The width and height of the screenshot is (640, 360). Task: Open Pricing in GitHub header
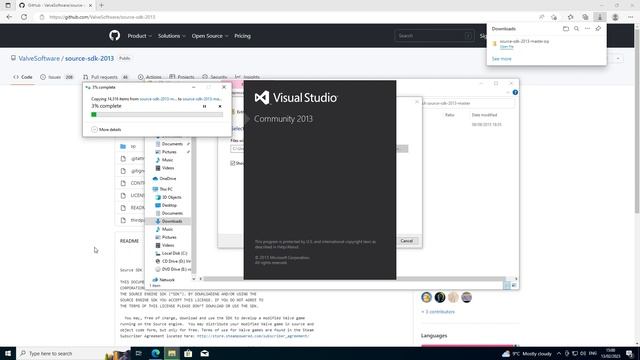(242, 36)
